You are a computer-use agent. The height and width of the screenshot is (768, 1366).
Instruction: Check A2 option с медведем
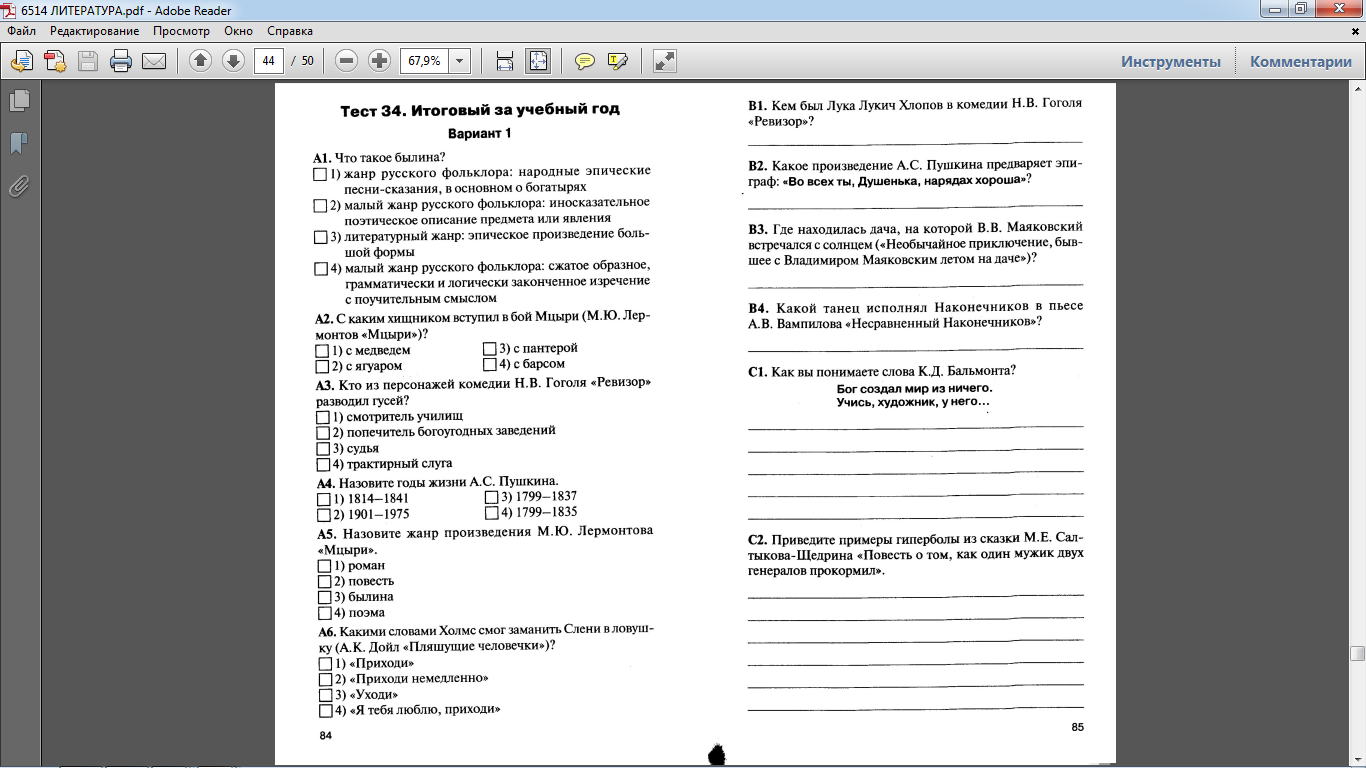[322, 351]
